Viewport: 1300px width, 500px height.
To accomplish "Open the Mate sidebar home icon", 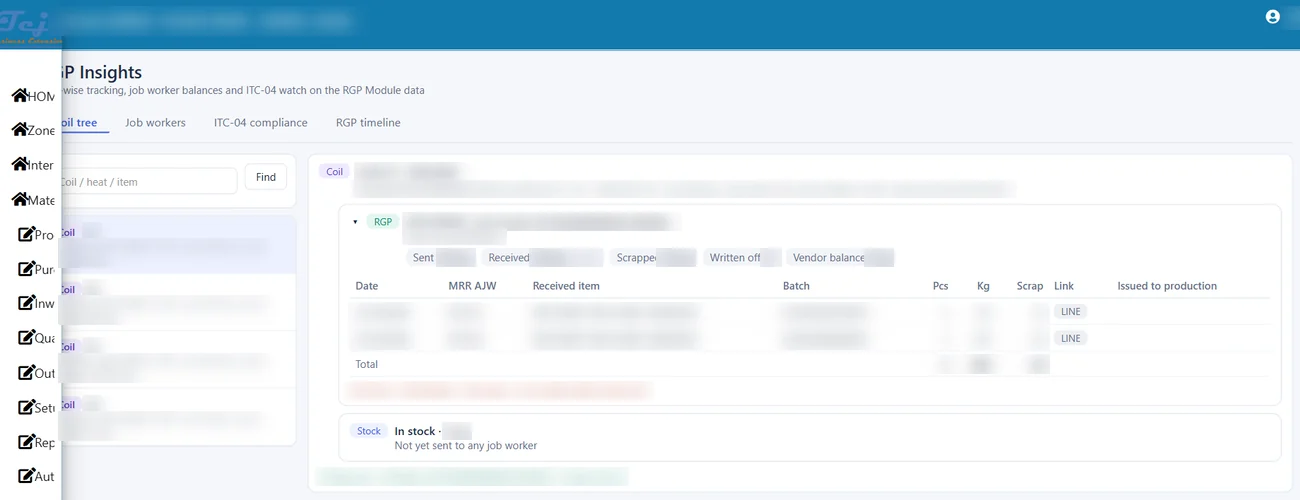I will (19, 200).
